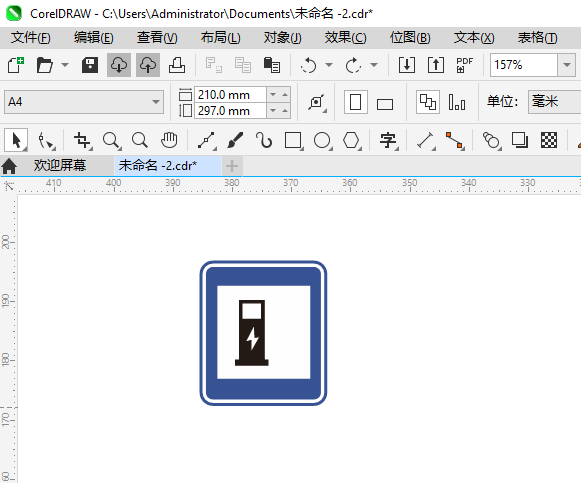581x483 pixels.
Task: Decrease page height with down arrow
Action: (x=273, y=111)
